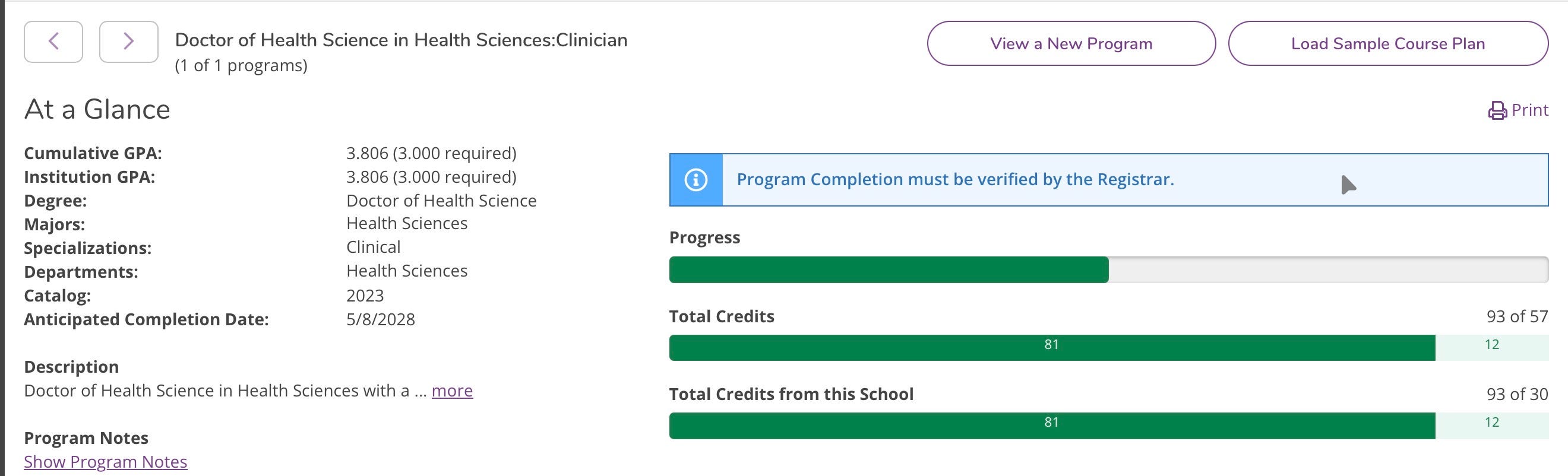
Task: Open View a New Program
Action: [1071, 43]
